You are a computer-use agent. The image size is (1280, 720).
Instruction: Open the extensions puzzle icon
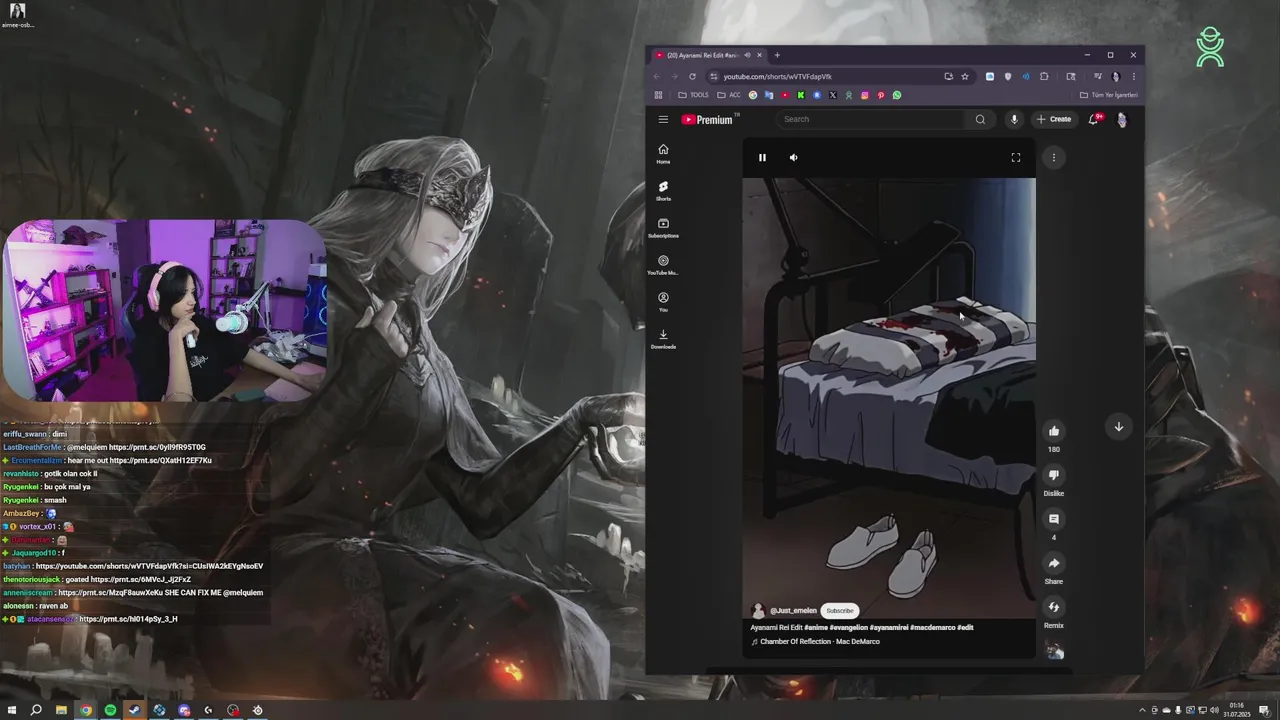pos(1044,76)
